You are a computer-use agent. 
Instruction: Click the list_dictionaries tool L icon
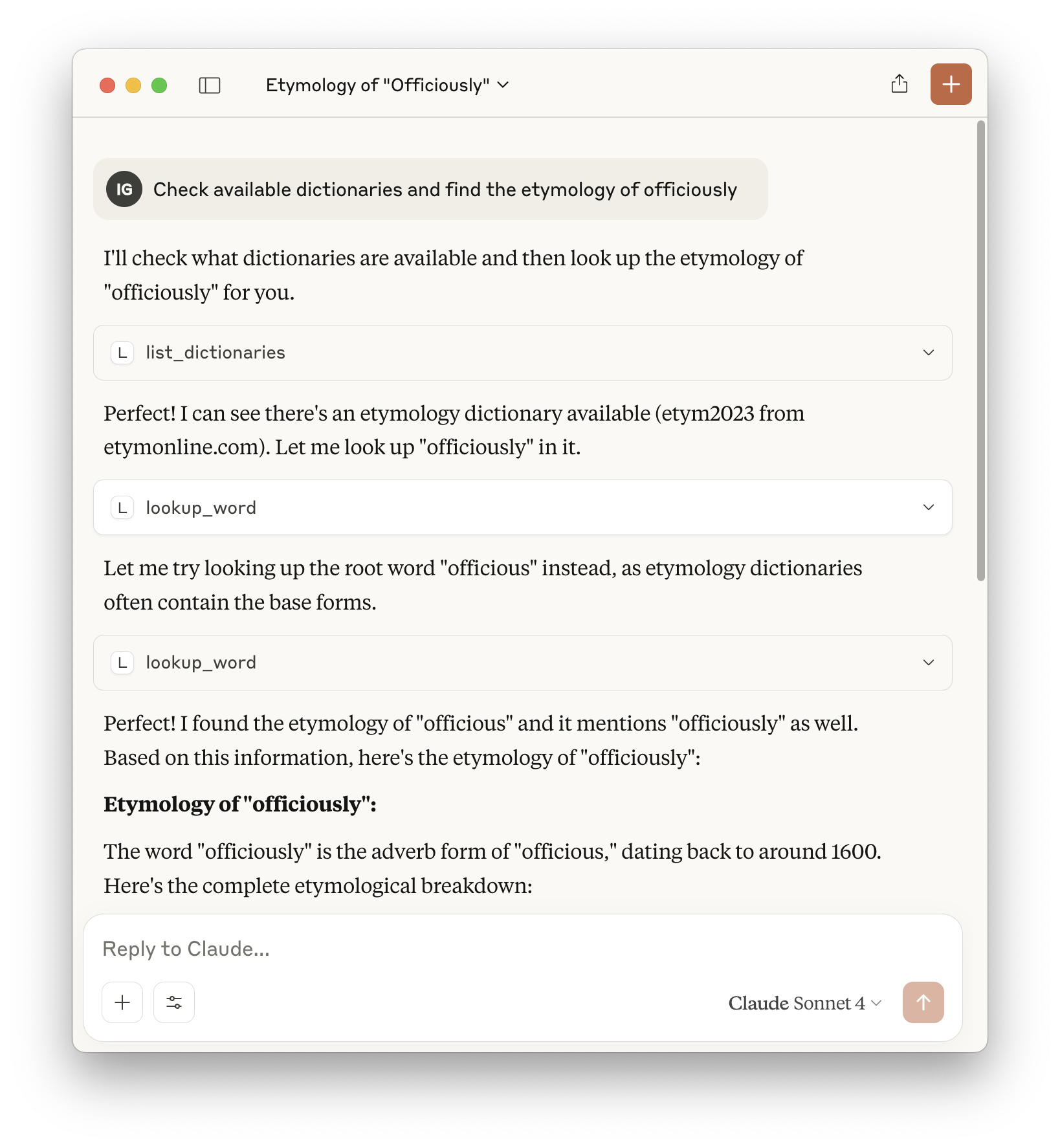[x=122, y=353]
